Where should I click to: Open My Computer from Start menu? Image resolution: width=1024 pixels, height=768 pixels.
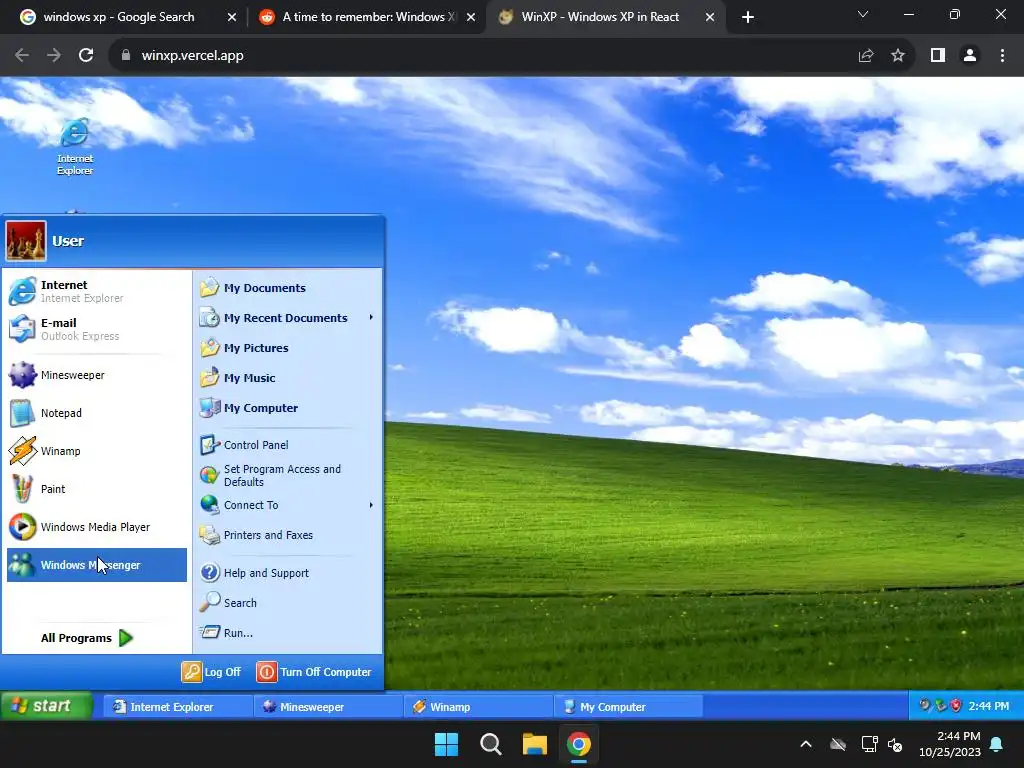point(287,408)
